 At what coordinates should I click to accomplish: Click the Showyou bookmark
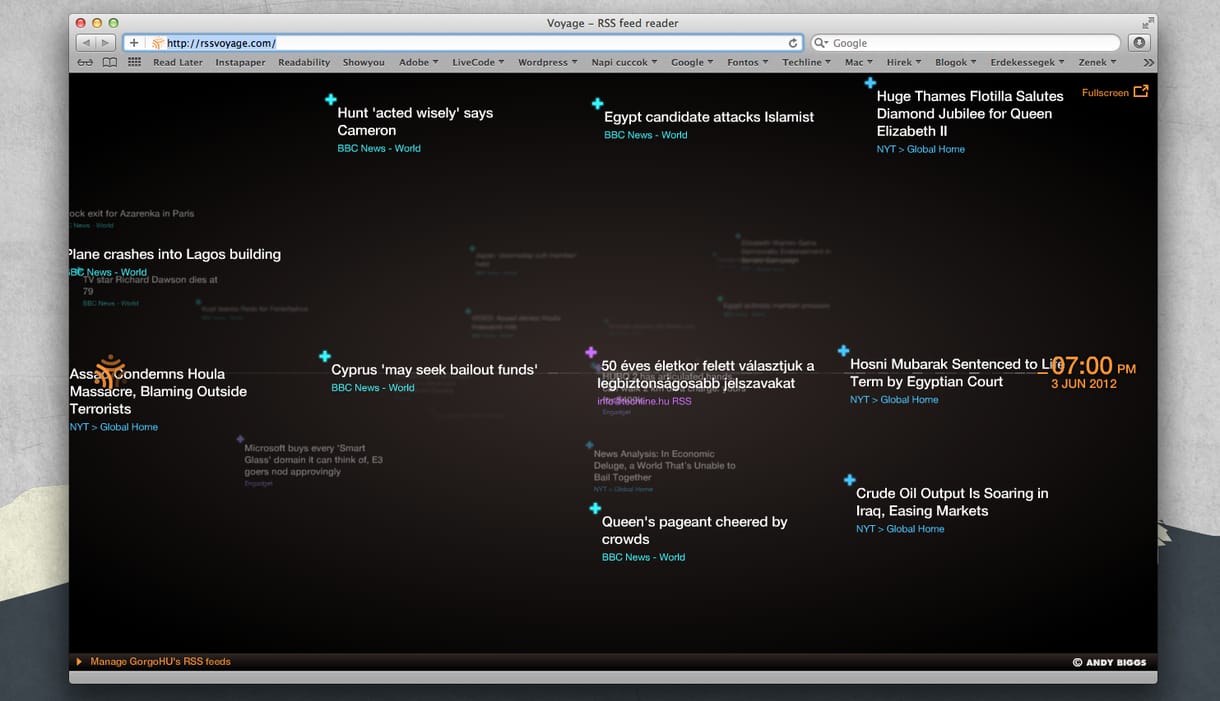click(363, 62)
